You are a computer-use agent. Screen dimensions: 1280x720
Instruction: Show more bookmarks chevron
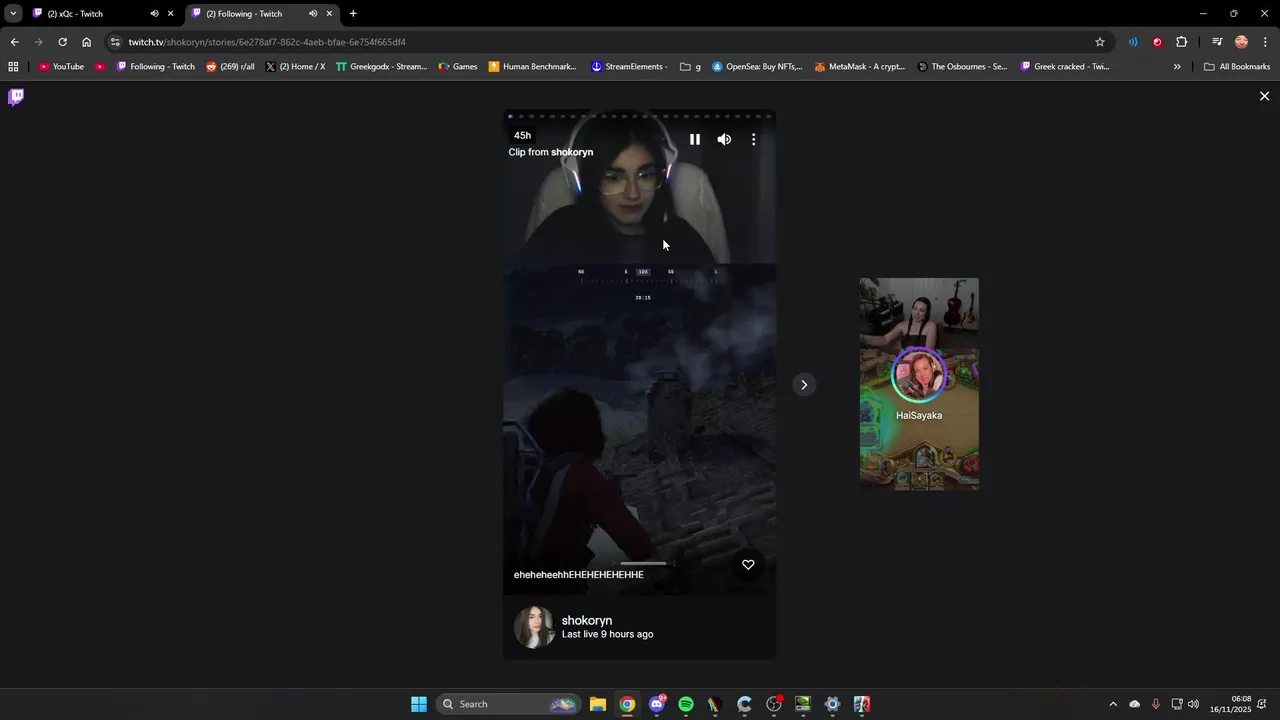(x=1177, y=67)
